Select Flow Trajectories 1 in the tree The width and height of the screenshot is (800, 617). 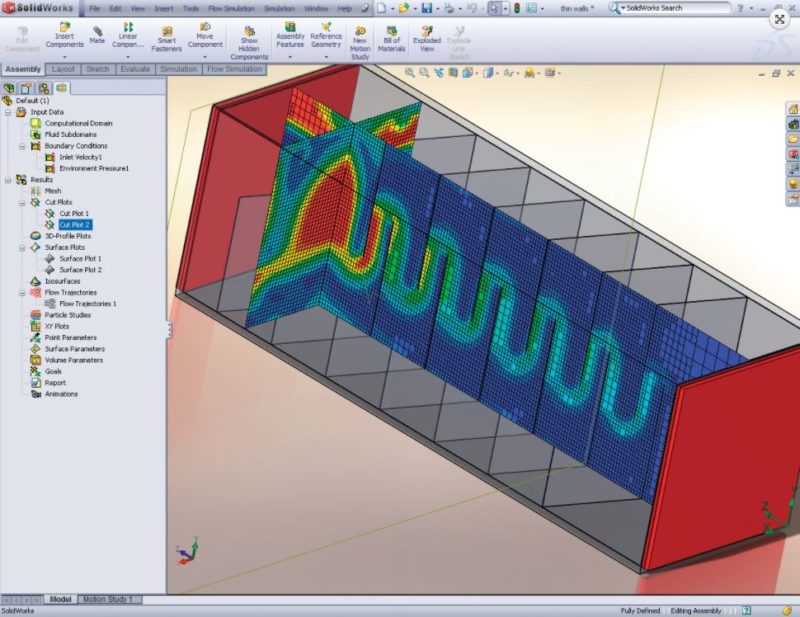[90, 302]
